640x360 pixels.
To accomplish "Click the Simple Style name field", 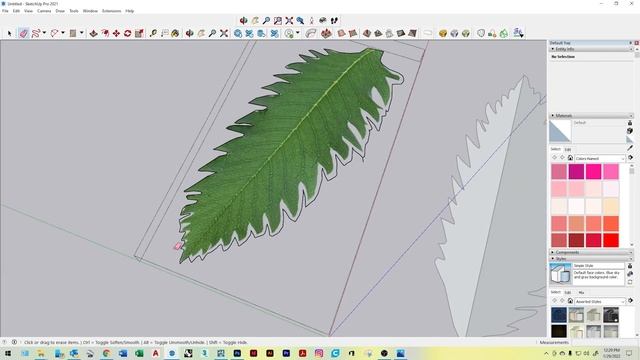I will pos(598,266).
